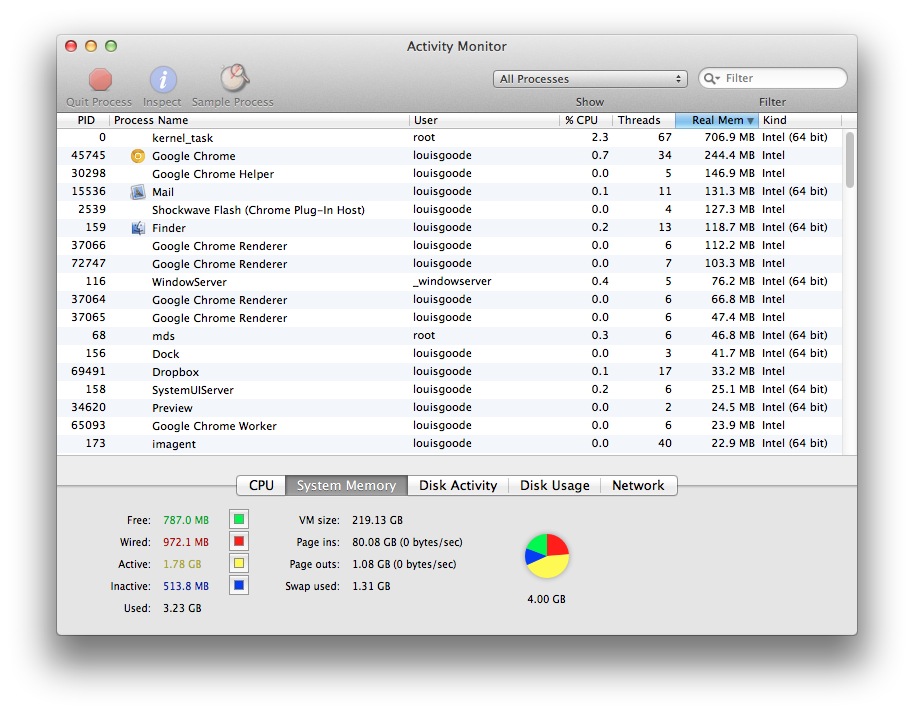914x714 pixels.
Task: Click the Quit Process stop-sign icon
Action: click(x=100, y=79)
